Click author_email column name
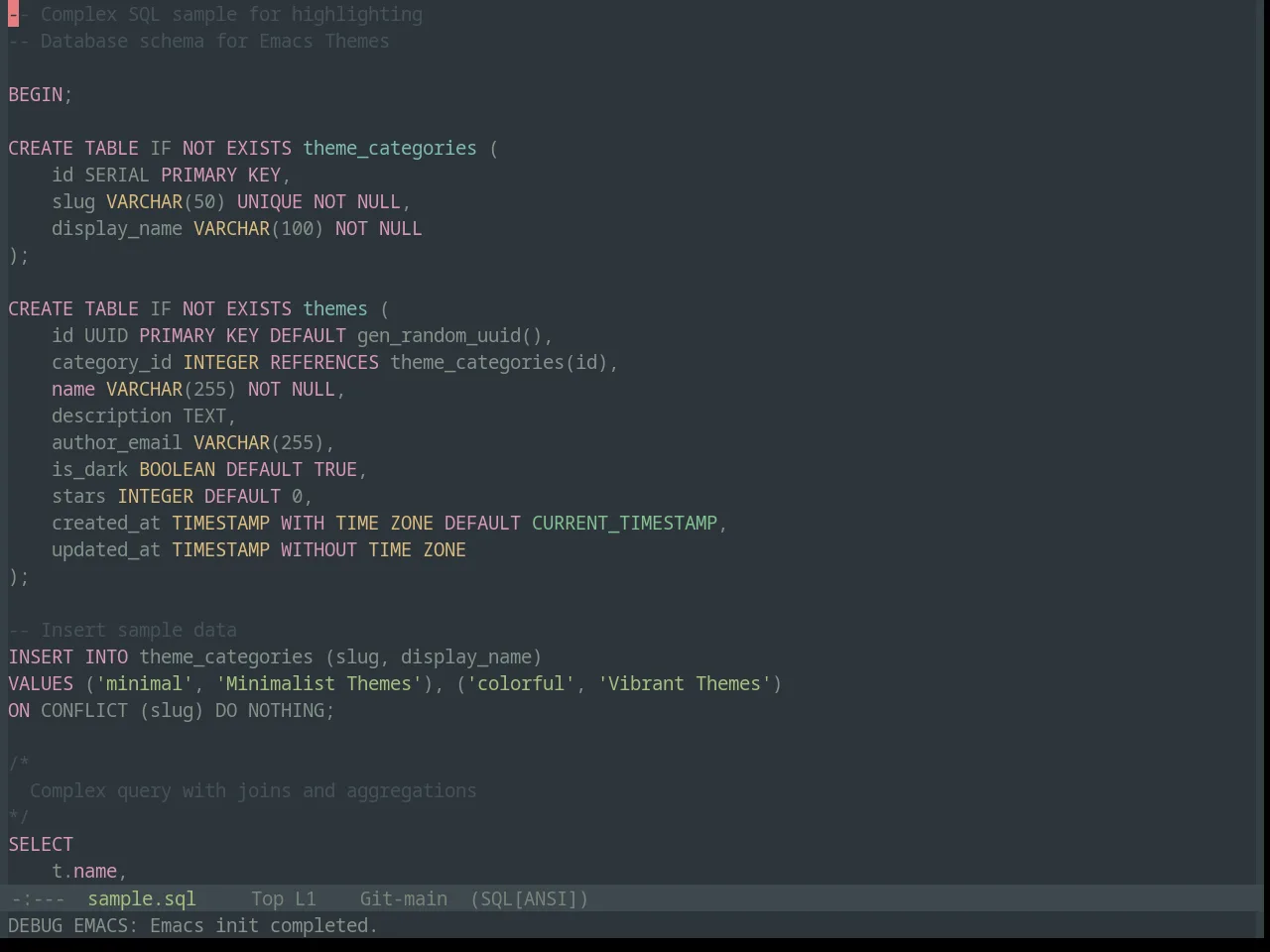The width and height of the screenshot is (1270, 952). (x=117, y=442)
